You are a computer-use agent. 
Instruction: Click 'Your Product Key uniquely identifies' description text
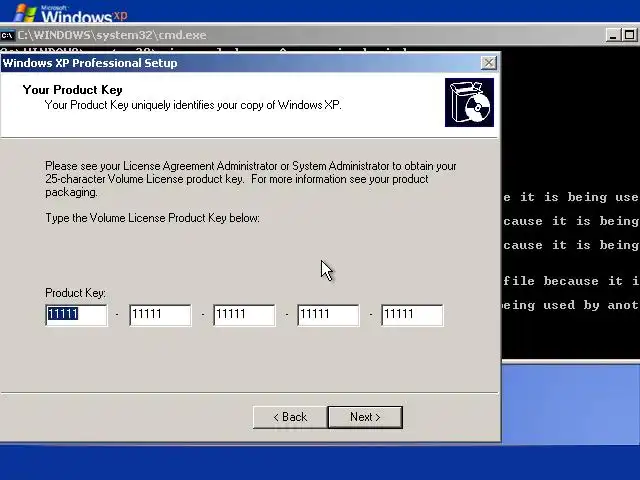[193, 105]
